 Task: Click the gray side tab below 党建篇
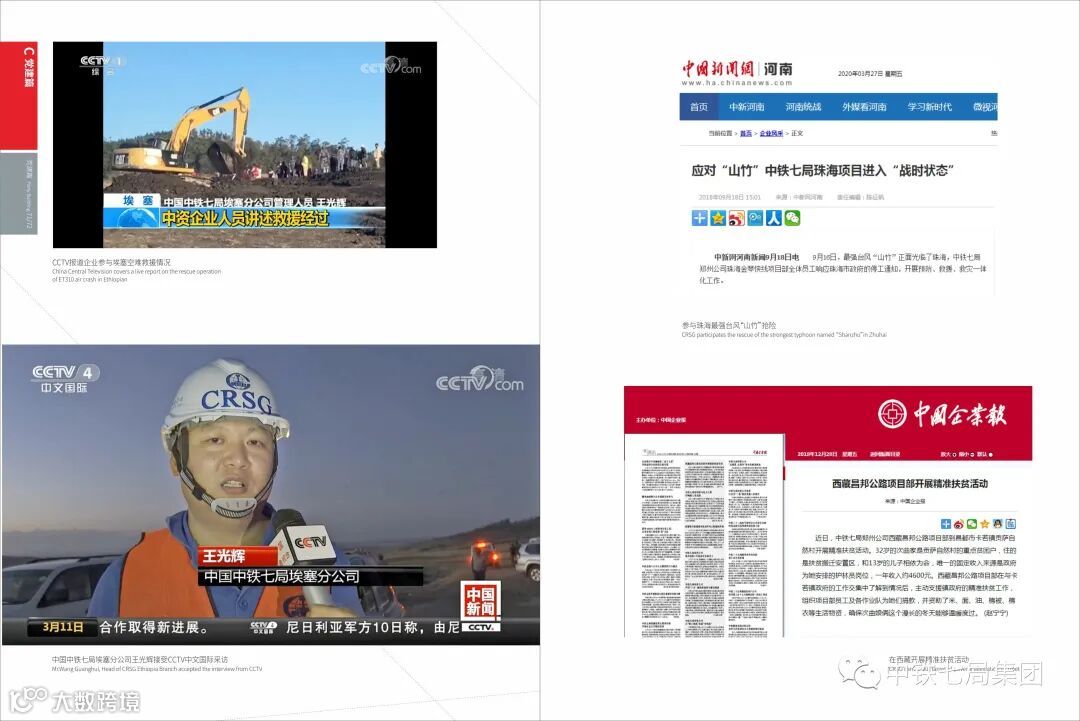click(x=19, y=193)
